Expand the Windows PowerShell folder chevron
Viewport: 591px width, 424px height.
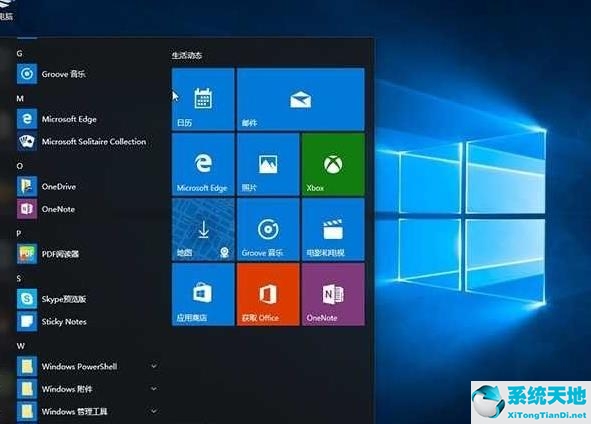[154, 366]
